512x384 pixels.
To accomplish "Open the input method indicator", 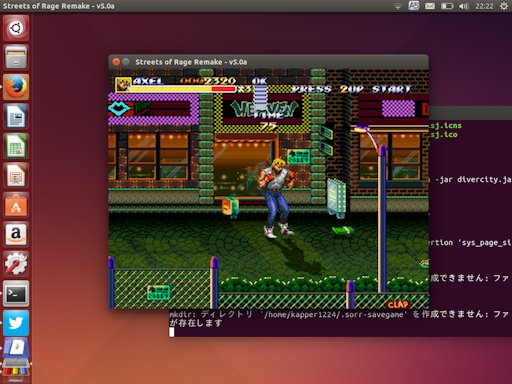I will point(414,6).
